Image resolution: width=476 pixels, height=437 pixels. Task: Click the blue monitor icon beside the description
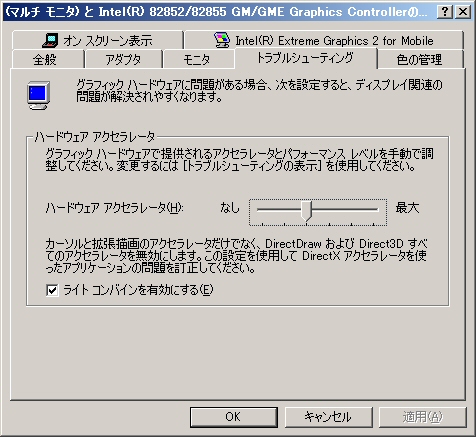click(38, 95)
